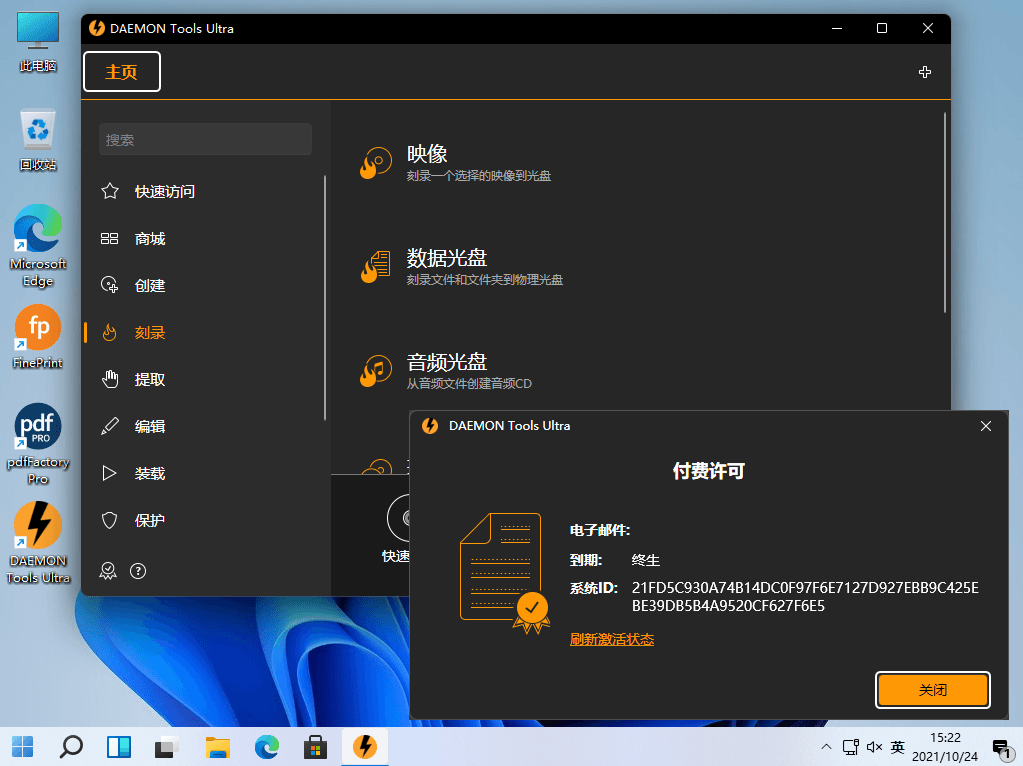Close the 付费许可 dialog with X
Viewport: 1023px width, 766px height.
pos(986,425)
